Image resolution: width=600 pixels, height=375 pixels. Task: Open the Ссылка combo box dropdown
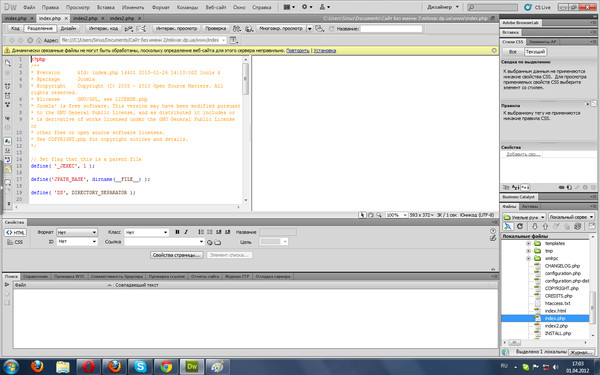201,242
